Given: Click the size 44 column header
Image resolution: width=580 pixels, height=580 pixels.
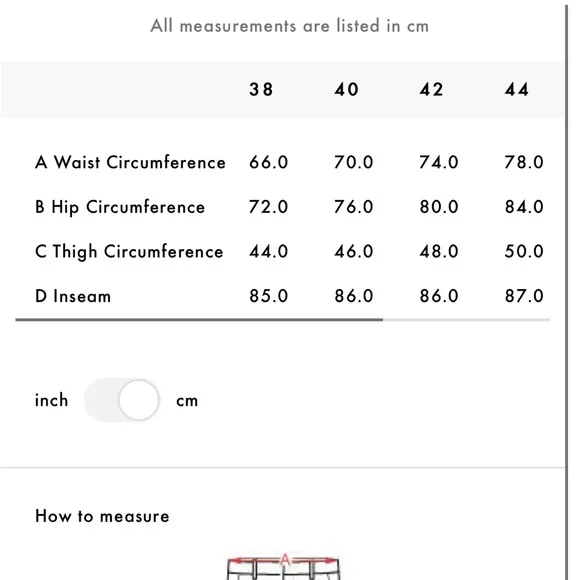Looking at the screenshot, I should (x=517, y=90).
